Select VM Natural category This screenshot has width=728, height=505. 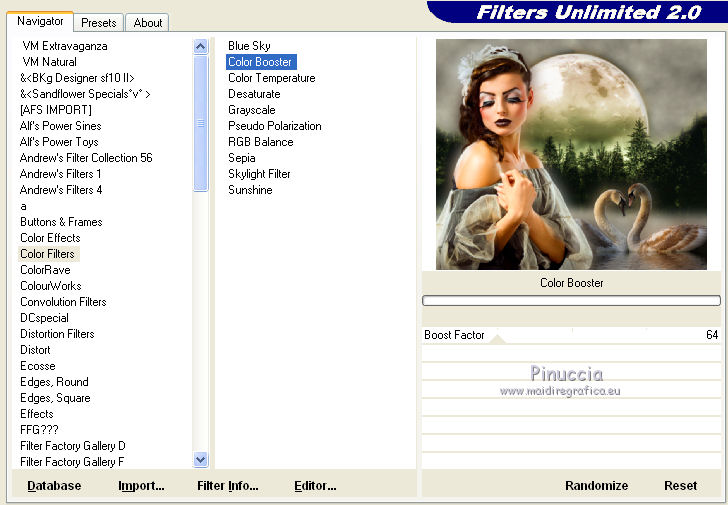[x=50, y=62]
